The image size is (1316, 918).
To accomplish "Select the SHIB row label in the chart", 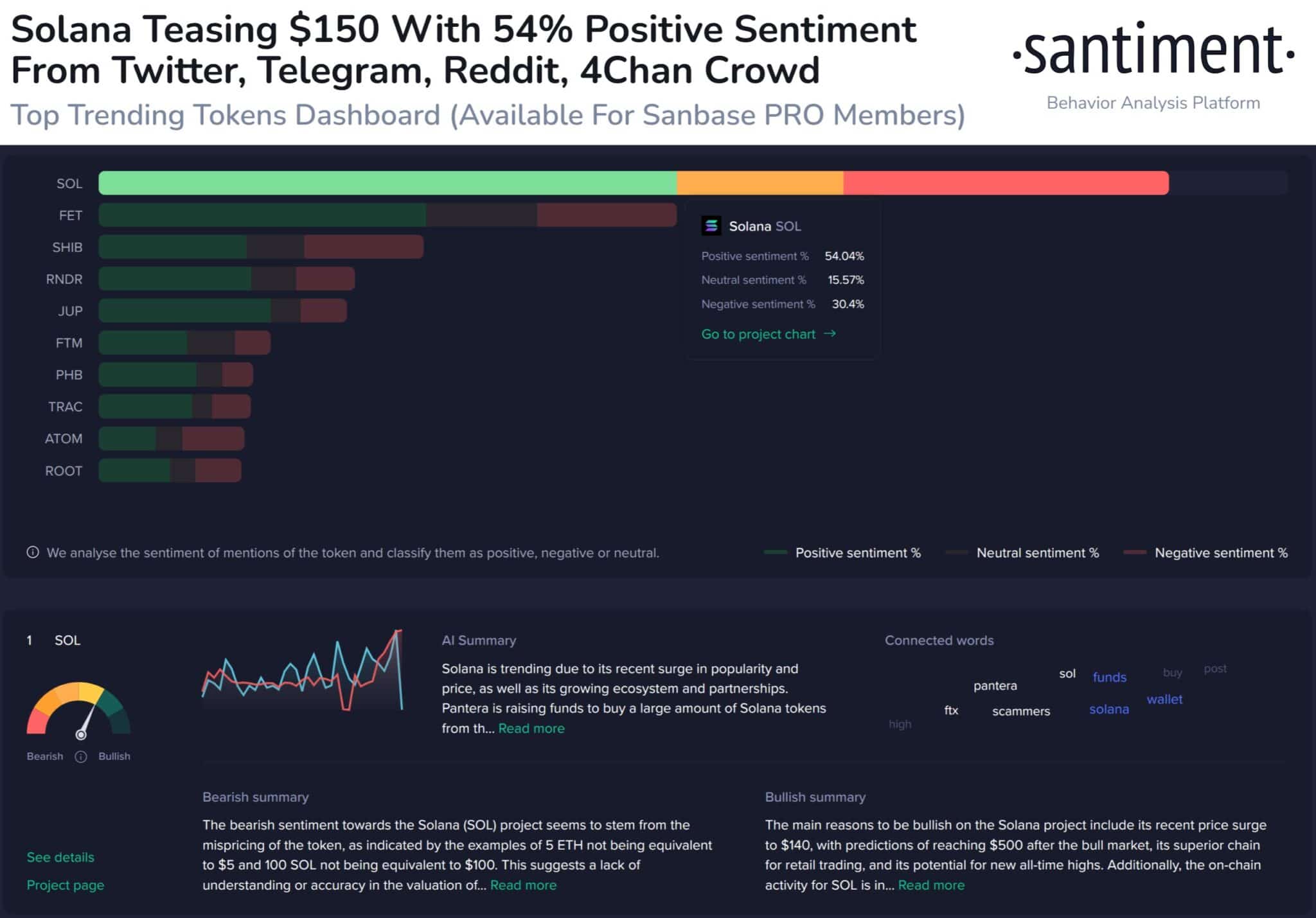I will click(x=67, y=247).
